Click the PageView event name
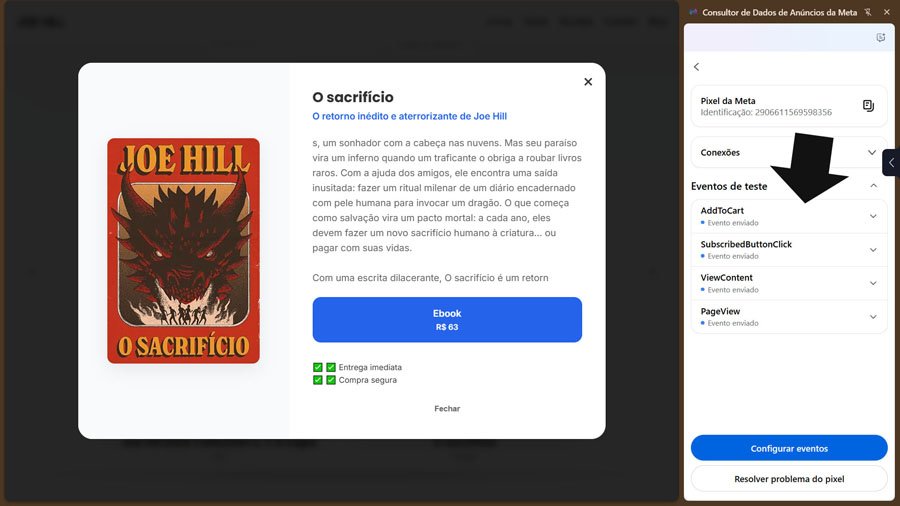 (720, 312)
